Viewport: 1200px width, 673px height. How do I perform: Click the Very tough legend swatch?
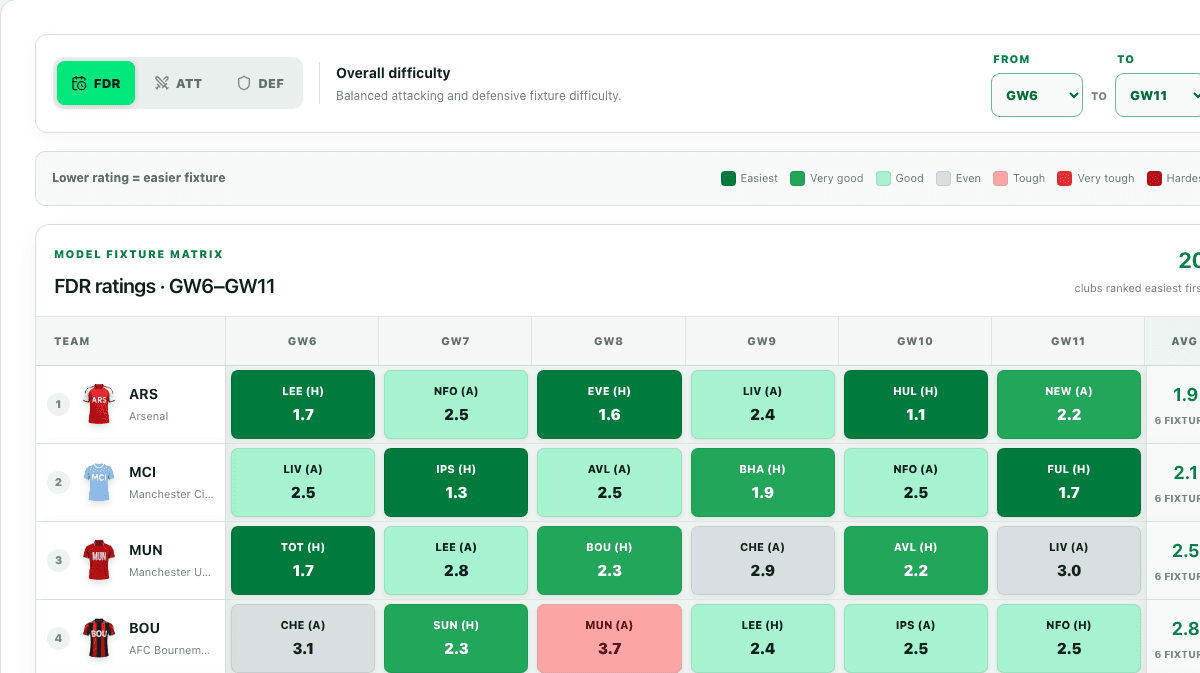[x=1064, y=178]
